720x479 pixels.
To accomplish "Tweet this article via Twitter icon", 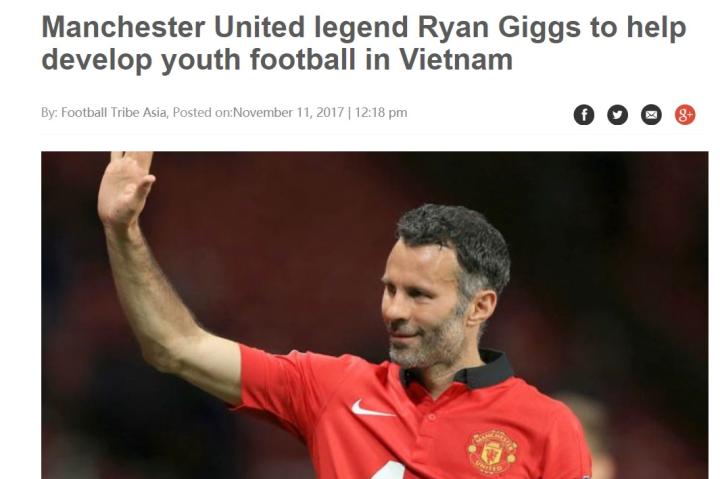I will (617, 115).
